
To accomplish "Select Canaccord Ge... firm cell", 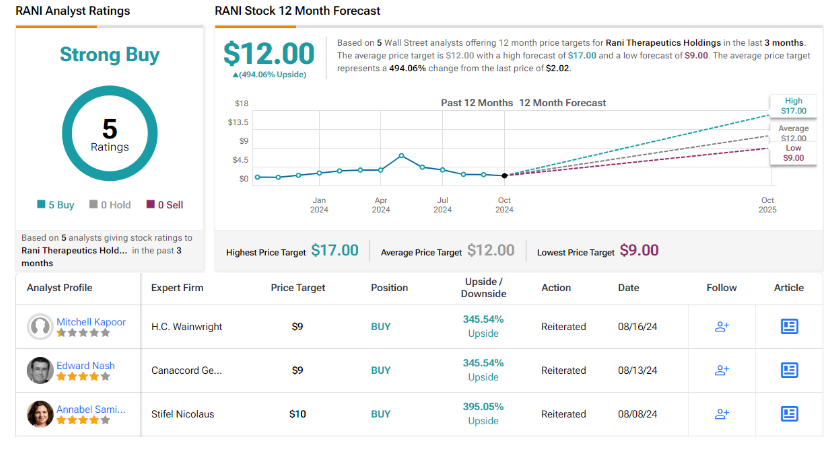I will coord(187,370).
